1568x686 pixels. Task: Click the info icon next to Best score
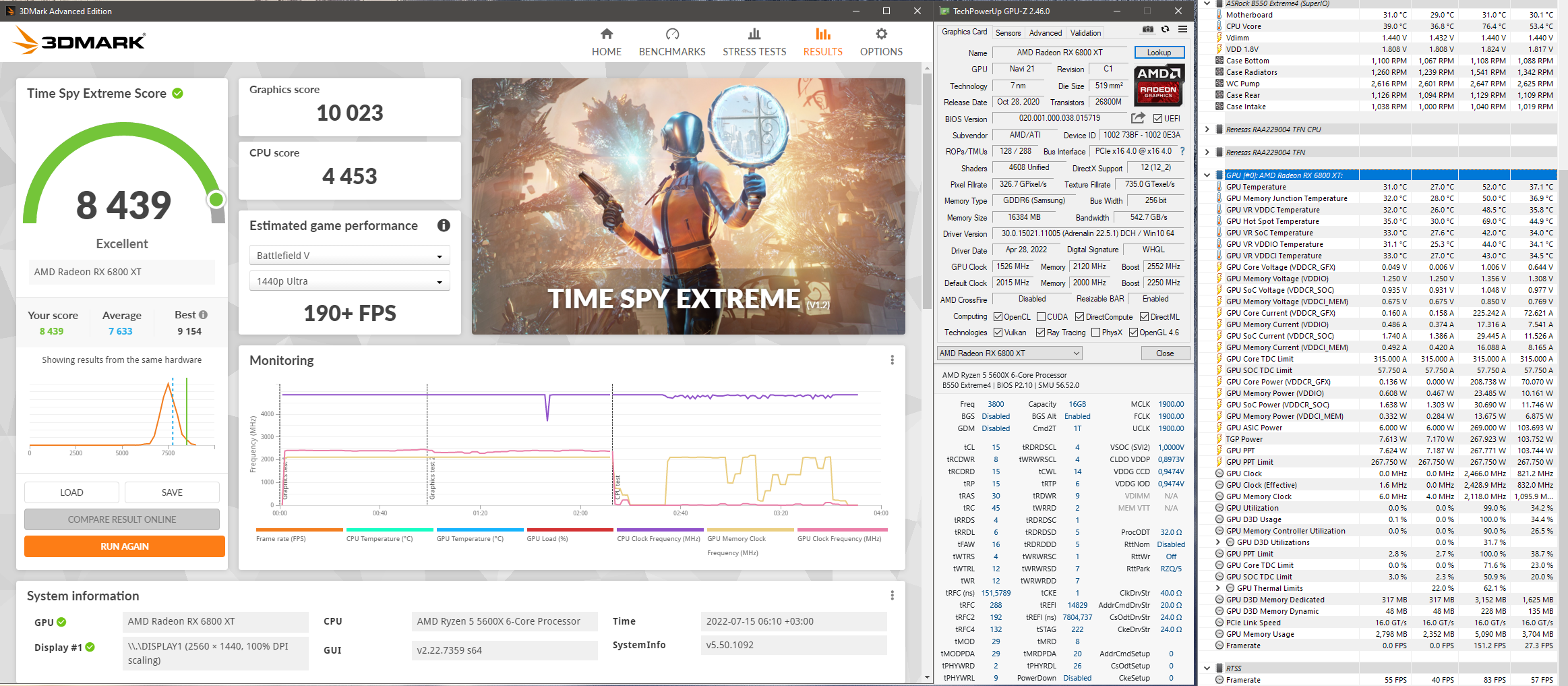click(203, 315)
